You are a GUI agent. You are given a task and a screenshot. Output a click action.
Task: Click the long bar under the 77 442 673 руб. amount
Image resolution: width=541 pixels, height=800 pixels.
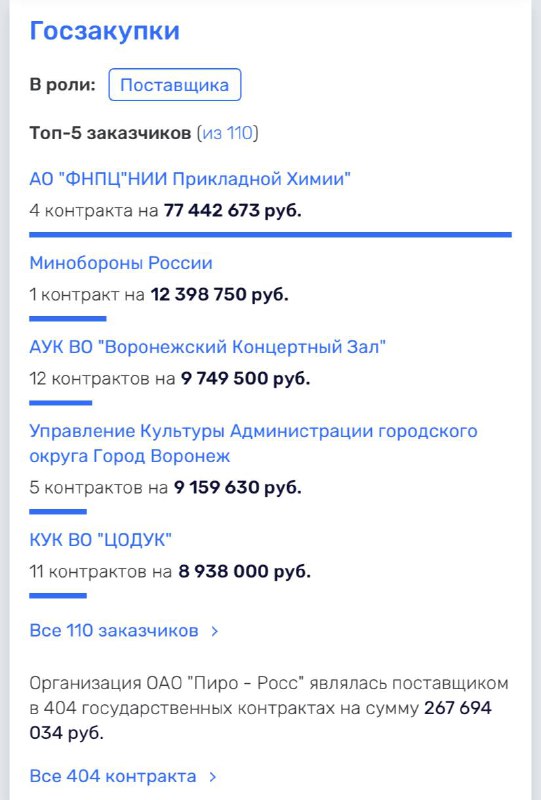(270, 235)
